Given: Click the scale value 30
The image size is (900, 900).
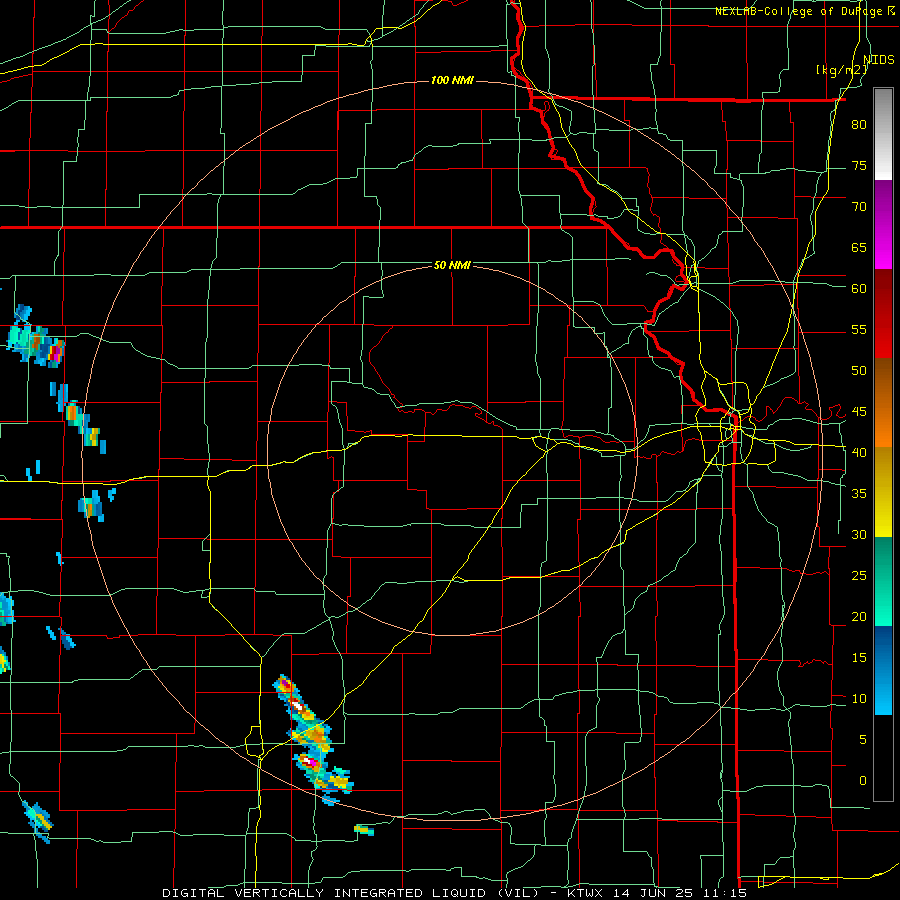Looking at the screenshot, I should point(859,535).
